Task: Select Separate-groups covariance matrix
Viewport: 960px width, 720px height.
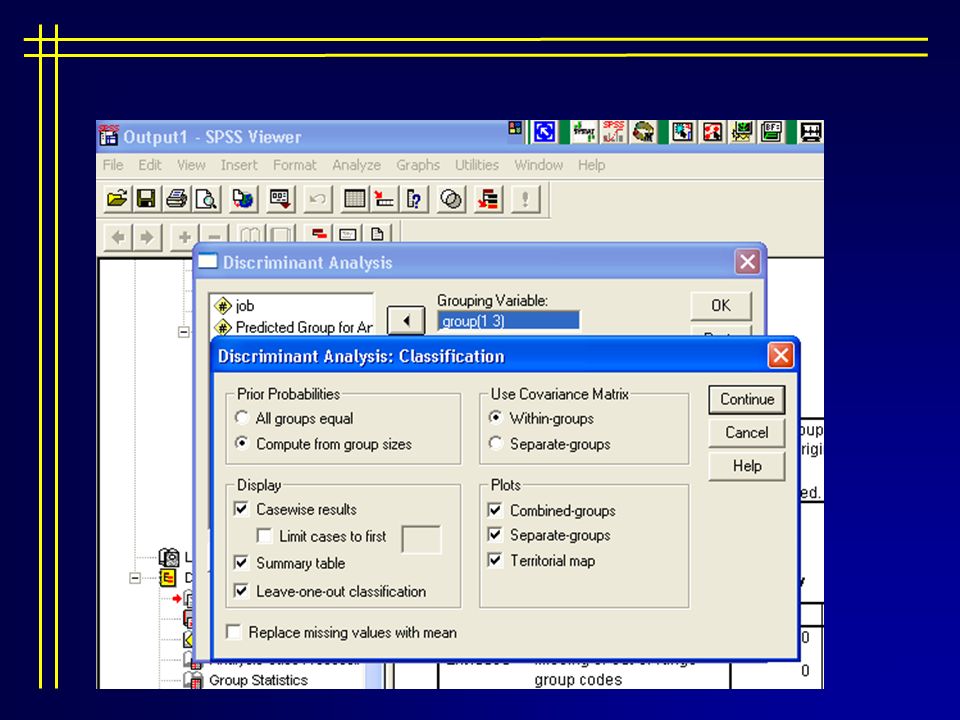Action: tap(496, 443)
